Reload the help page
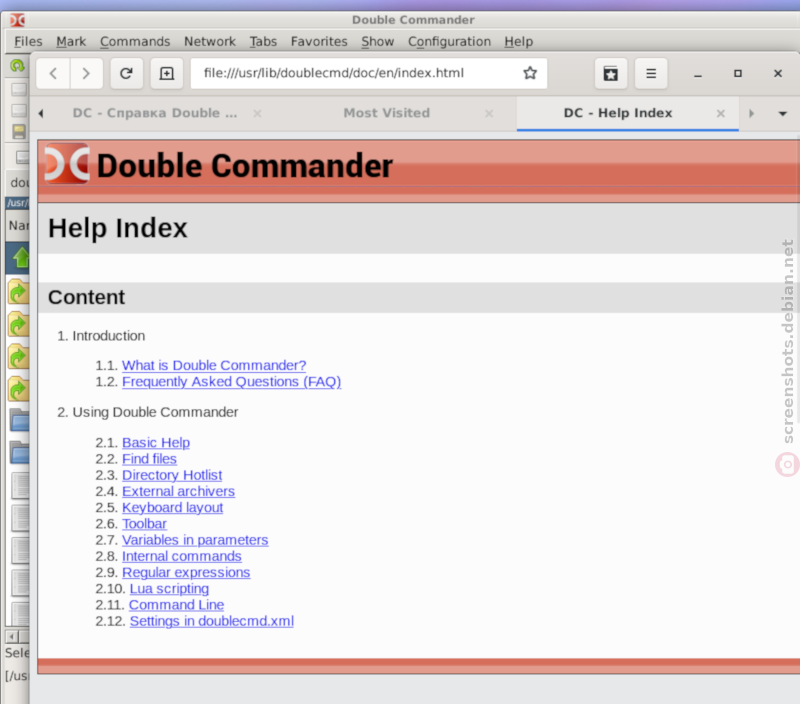The image size is (800, 704). 127,73
